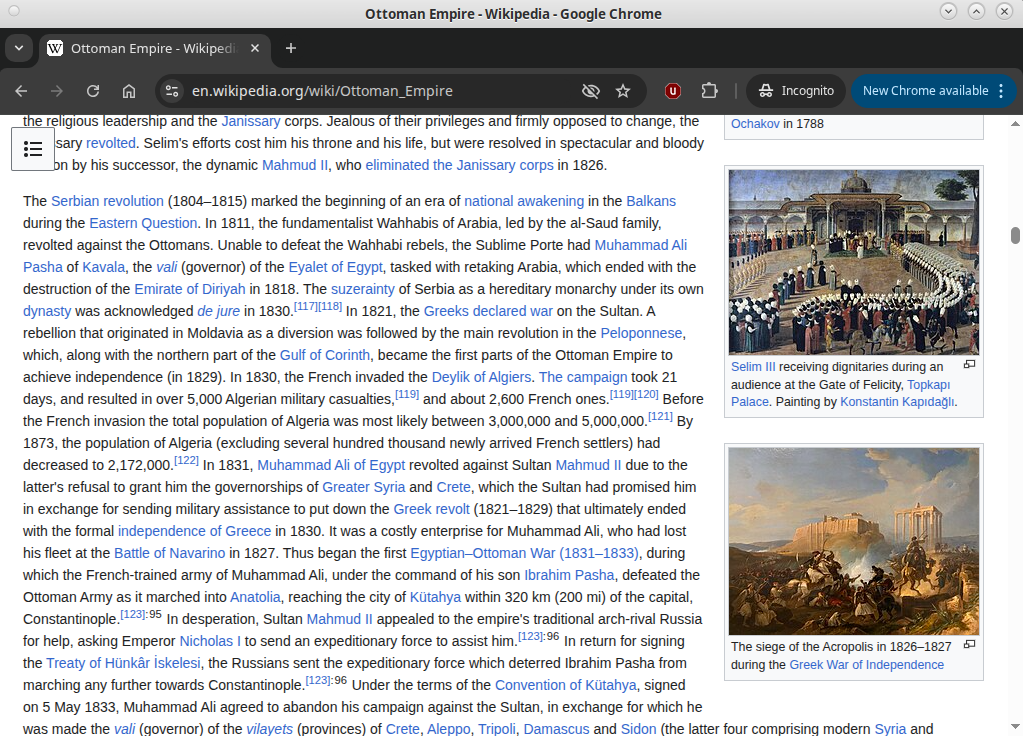
Task: Jump to citation [122]
Action: coord(186,460)
